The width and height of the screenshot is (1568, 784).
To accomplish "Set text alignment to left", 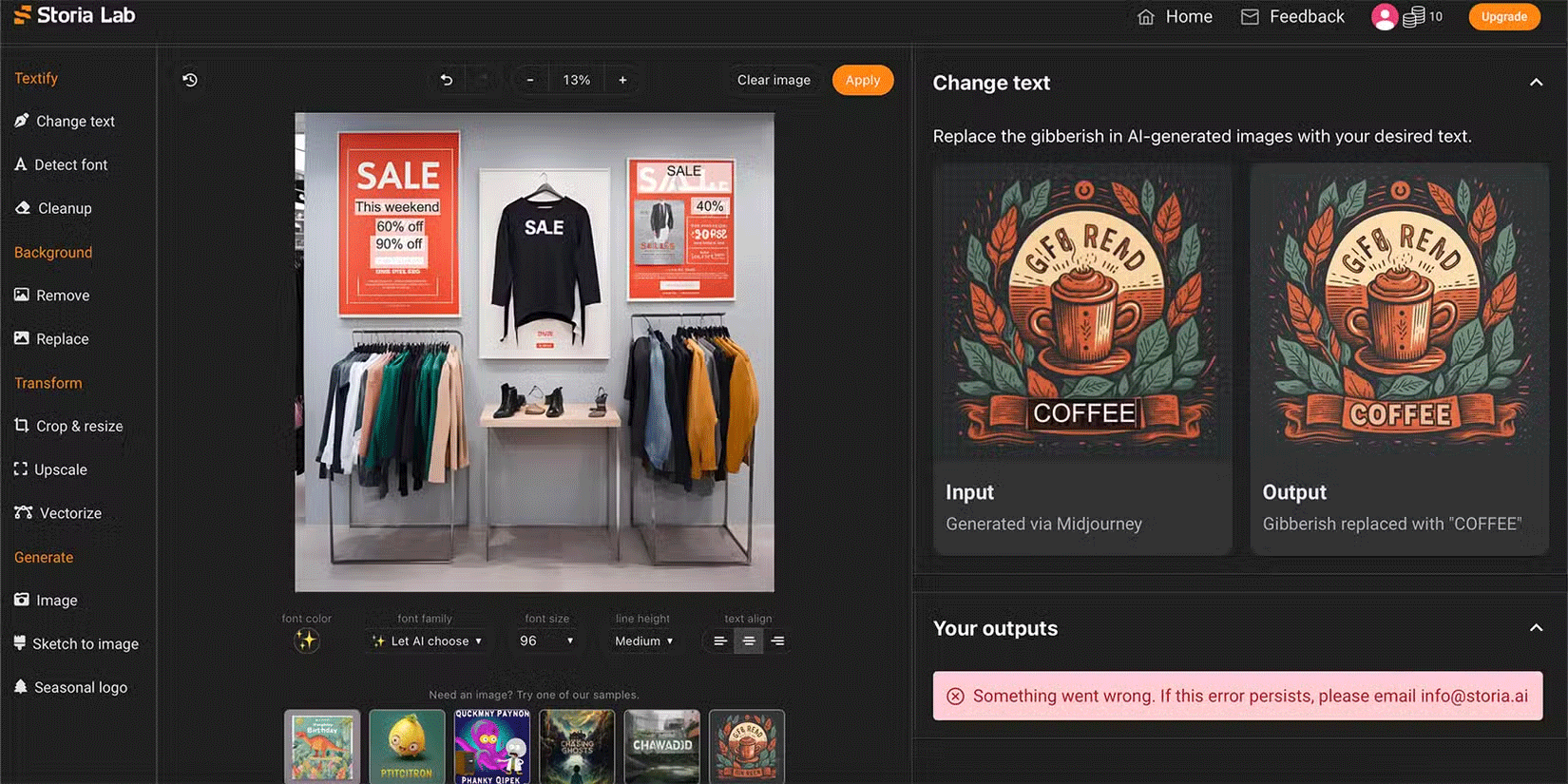I will pyautogui.click(x=720, y=641).
